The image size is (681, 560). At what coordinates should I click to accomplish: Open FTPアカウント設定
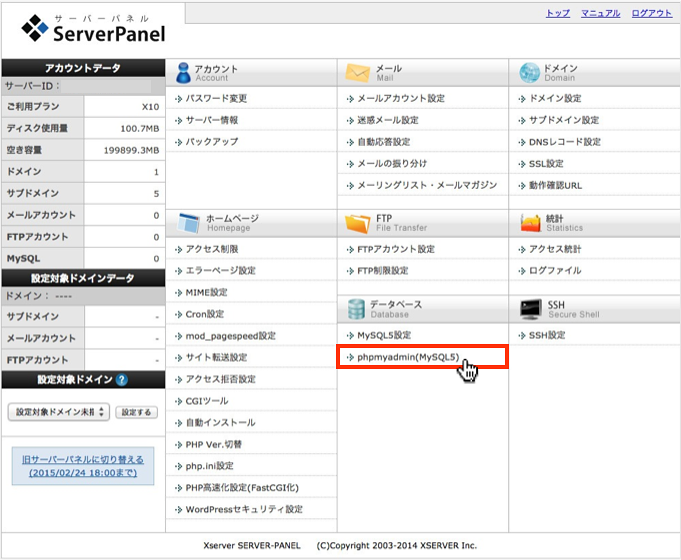[396, 249]
